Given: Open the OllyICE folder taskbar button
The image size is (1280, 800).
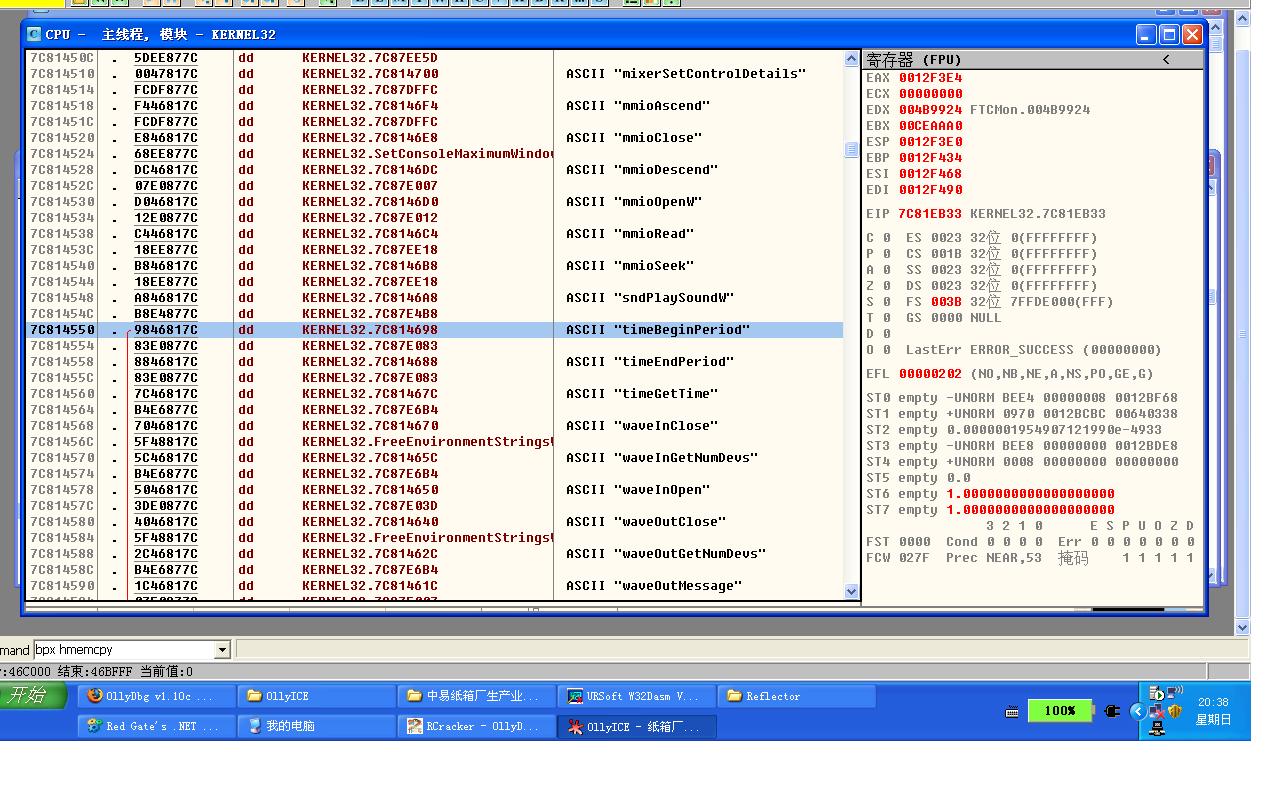Looking at the screenshot, I should (x=318, y=696).
